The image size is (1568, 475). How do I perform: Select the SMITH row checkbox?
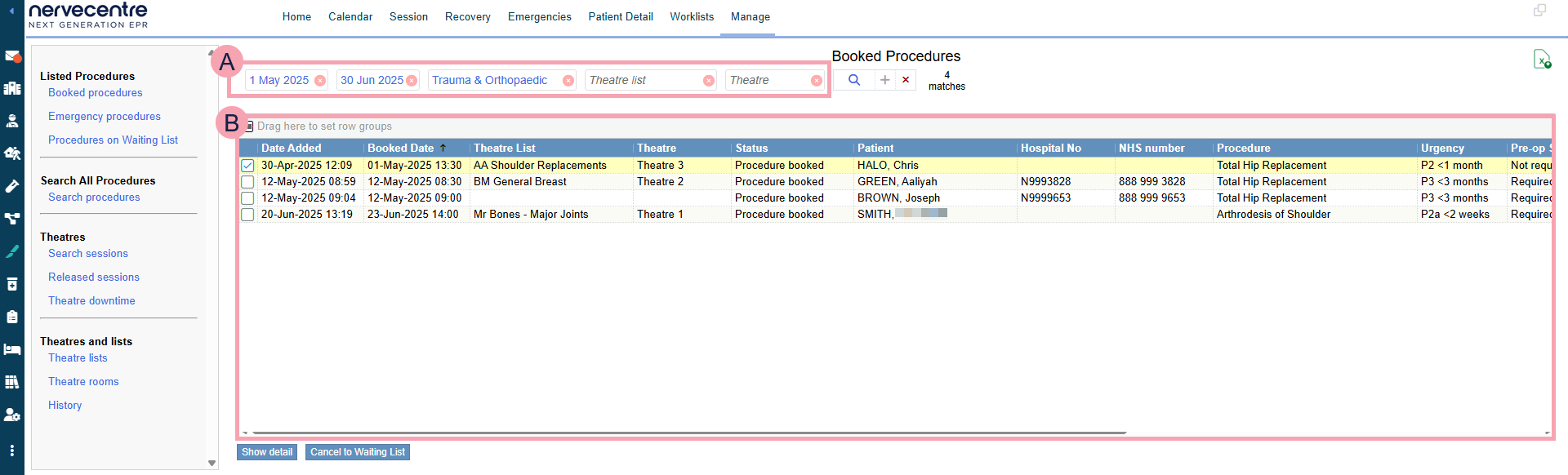click(247, 215)
